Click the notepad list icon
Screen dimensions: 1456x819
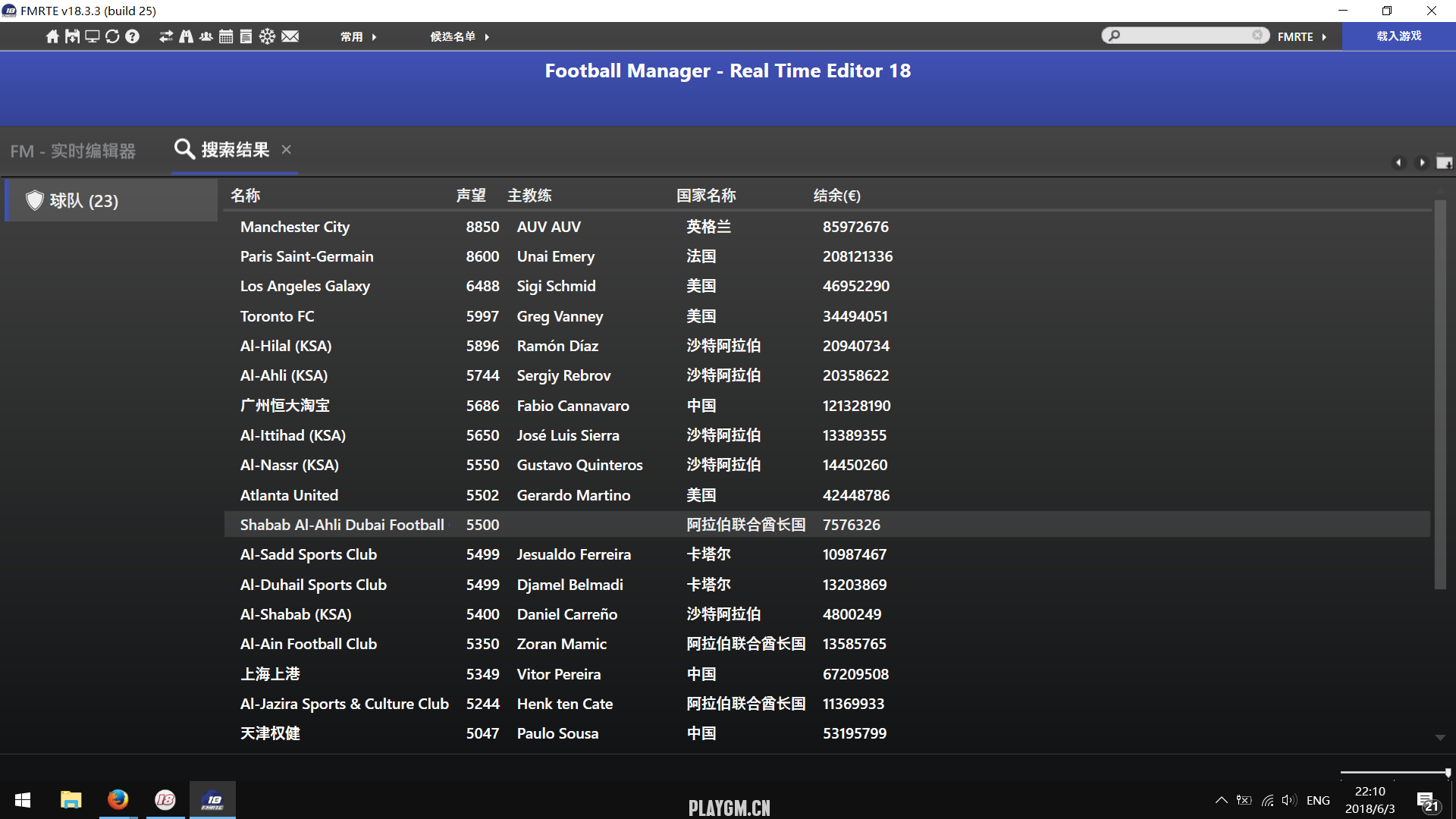point(246,36)
